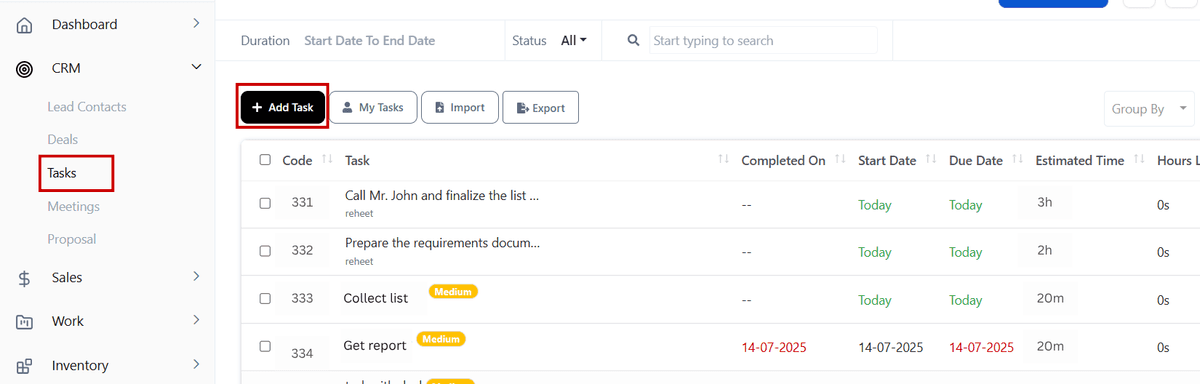Expand the Dashboard menu chevron
The image size is (1200, 384).
[196, 23]
